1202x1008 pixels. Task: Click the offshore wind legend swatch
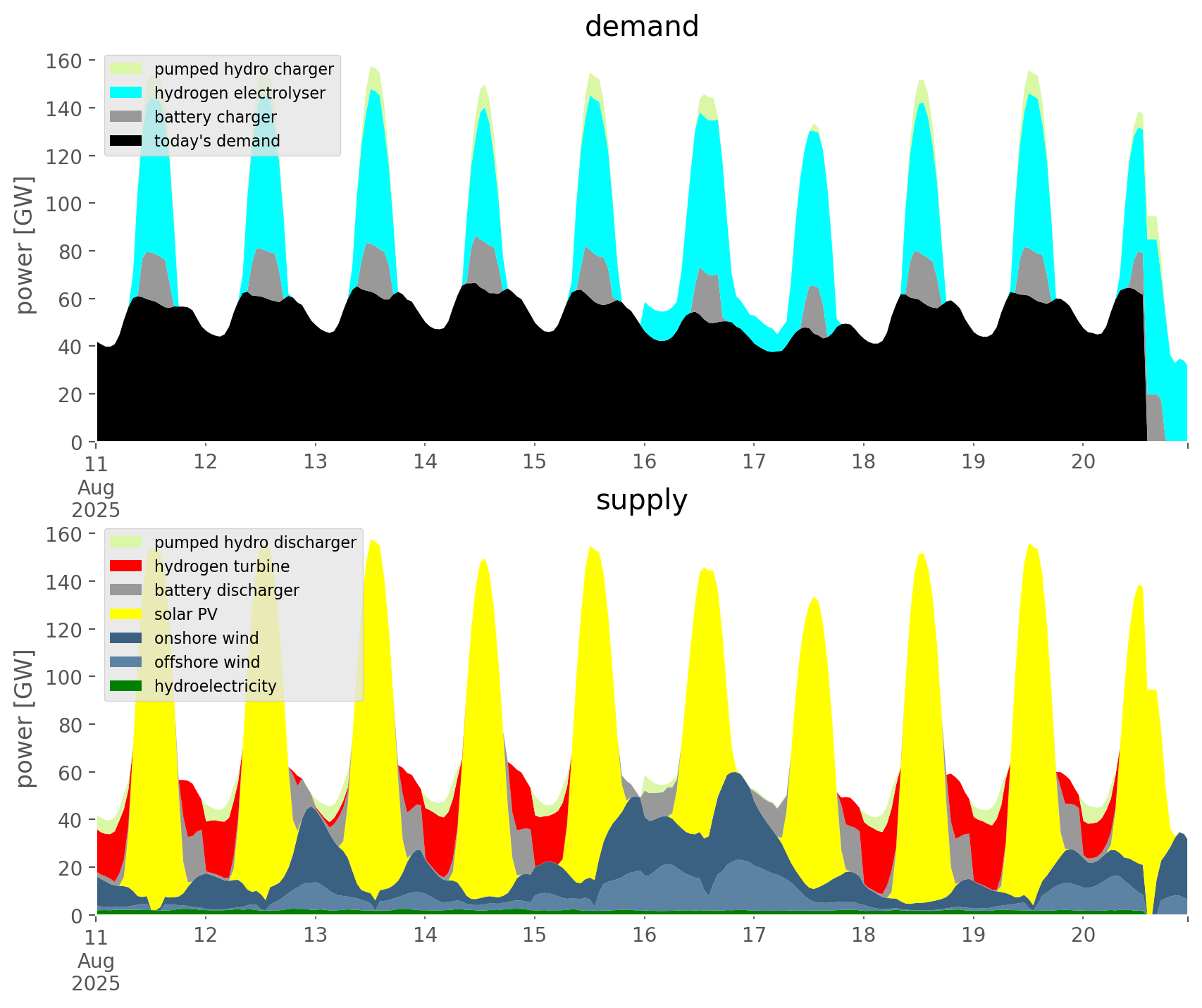126,662
